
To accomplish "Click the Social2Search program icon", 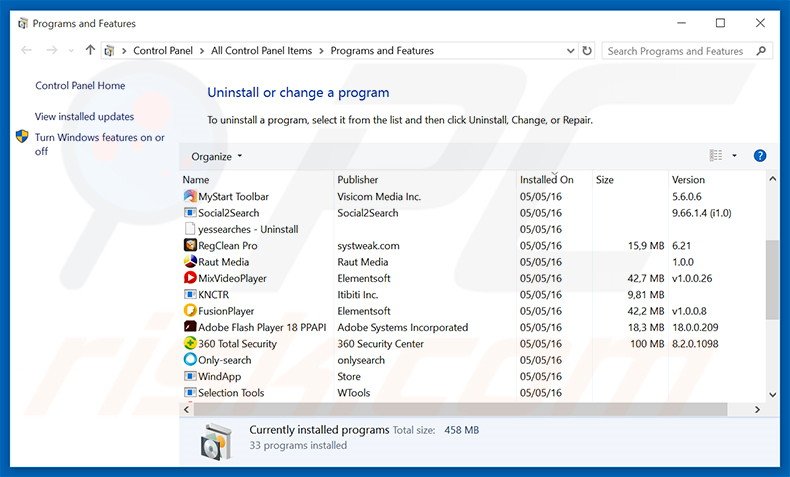I will click(190, 213).
